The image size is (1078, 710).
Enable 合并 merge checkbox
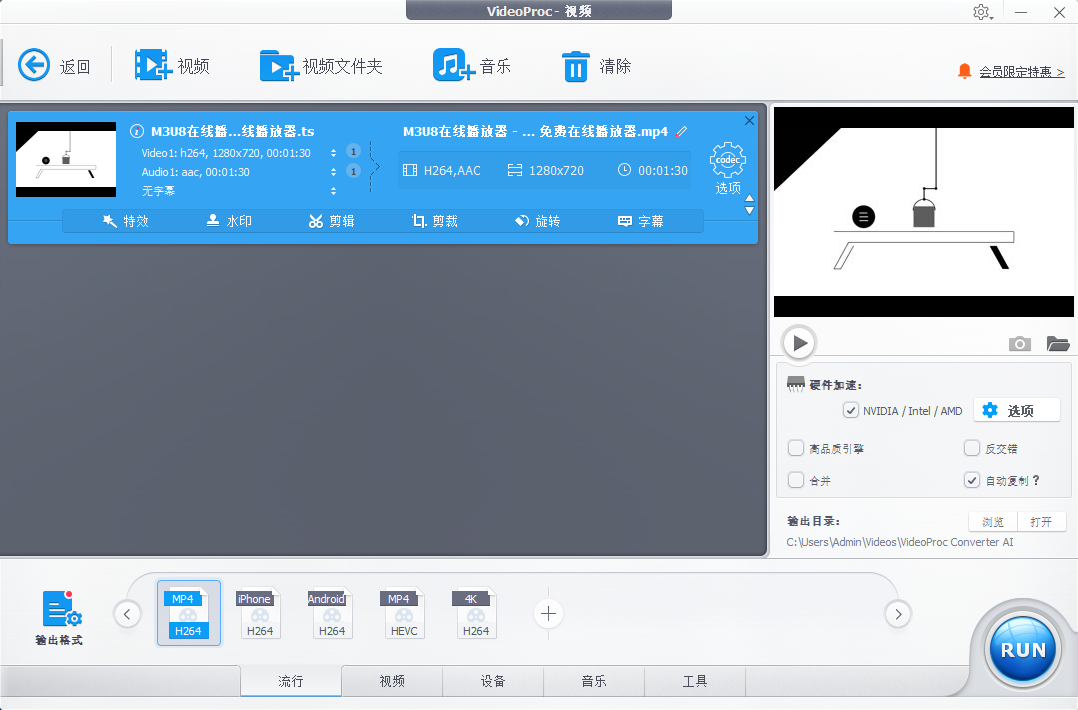point(795,480)
